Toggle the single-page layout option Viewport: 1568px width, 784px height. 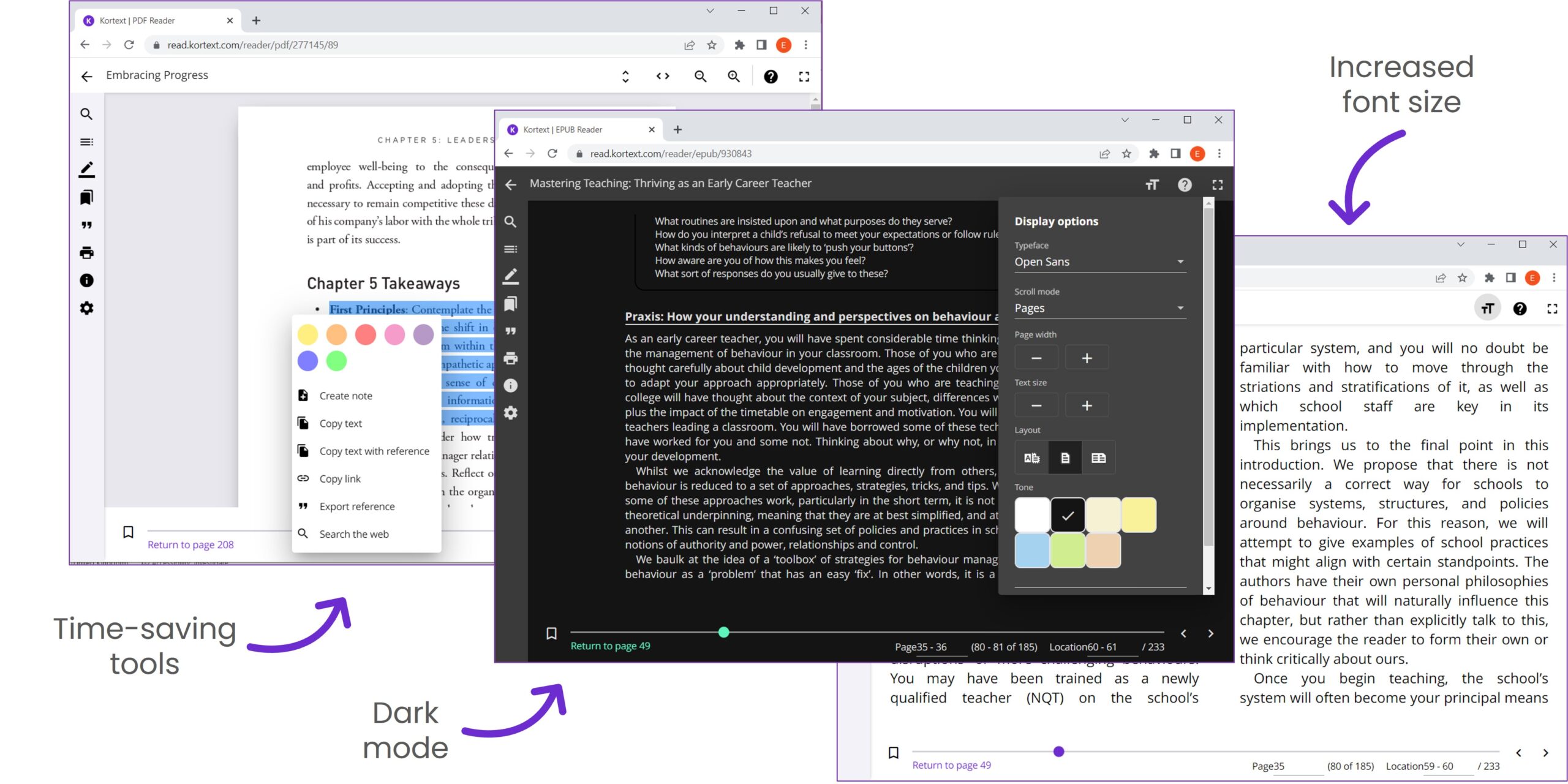coord(1064,457)
